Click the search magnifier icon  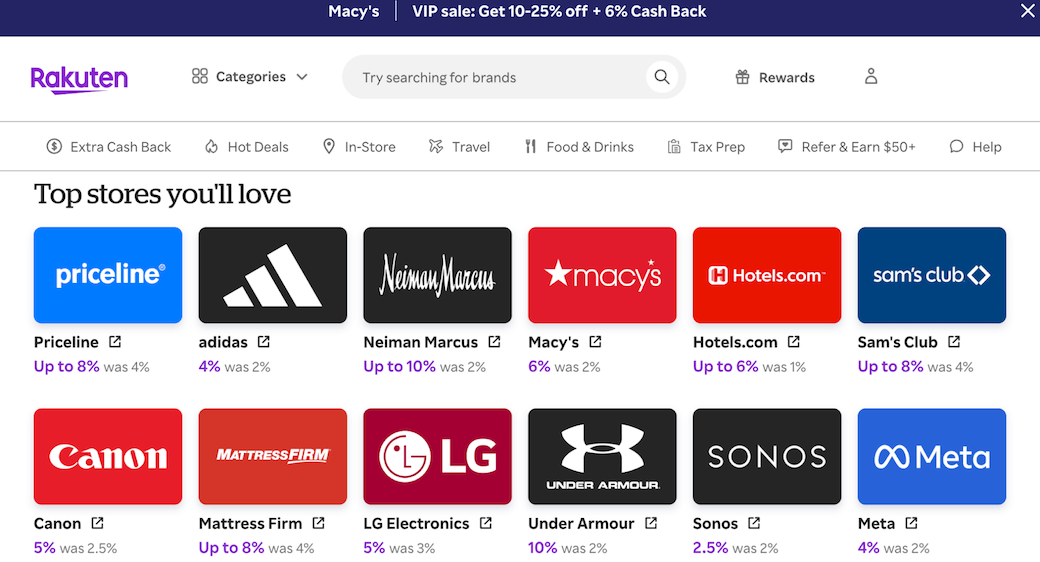point(661,77)
